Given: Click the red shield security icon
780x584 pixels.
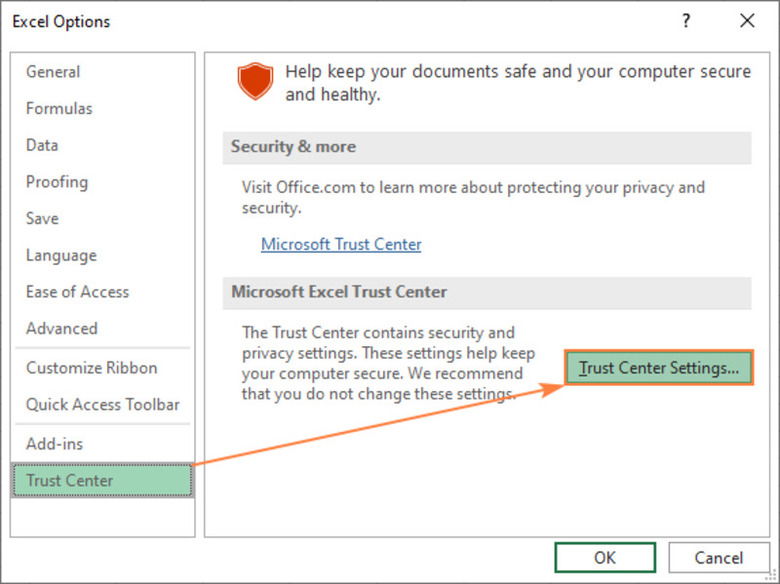Looking at the screenshot, I should [x=255, y=82].
